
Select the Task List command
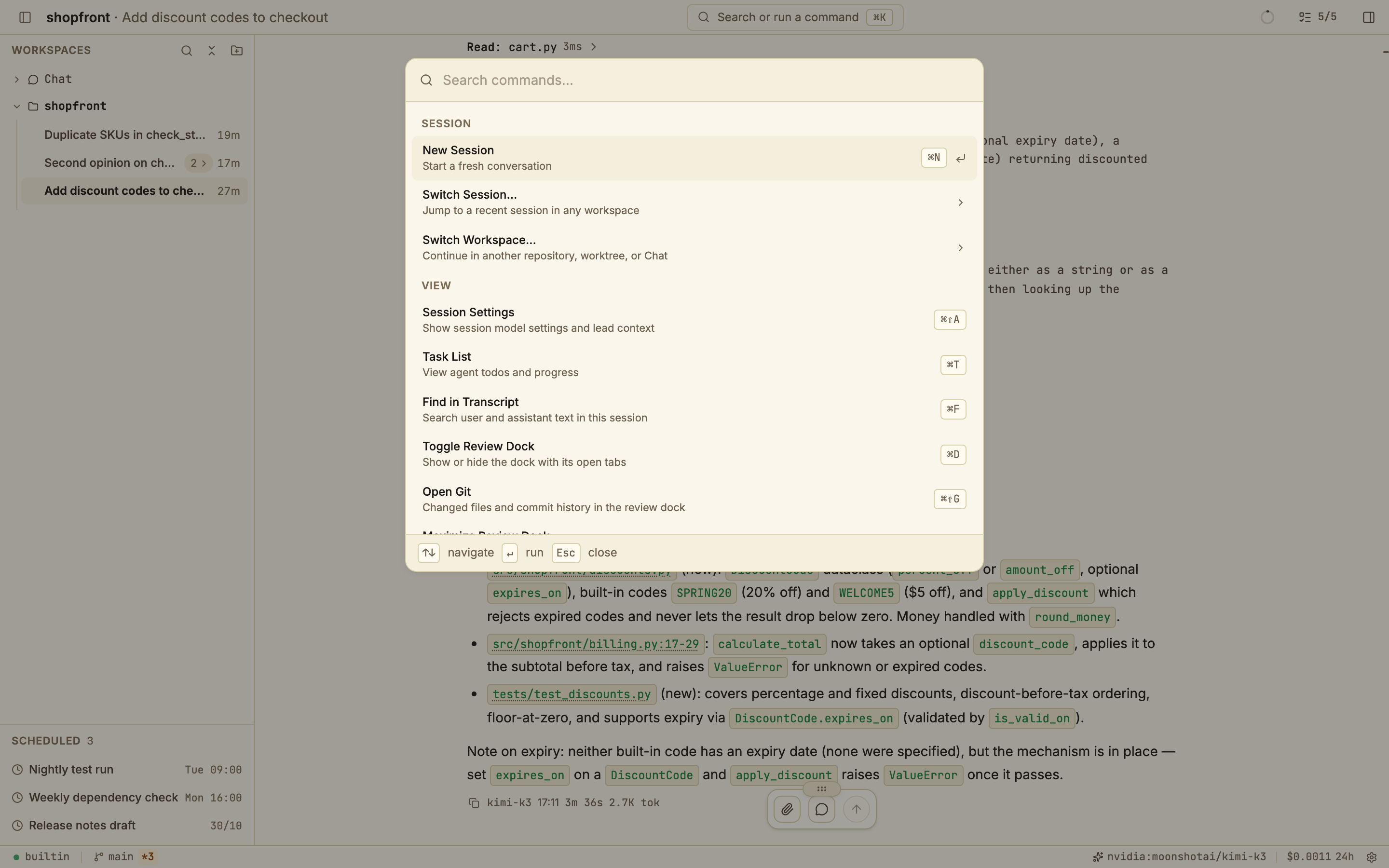[x=694, y=365]
